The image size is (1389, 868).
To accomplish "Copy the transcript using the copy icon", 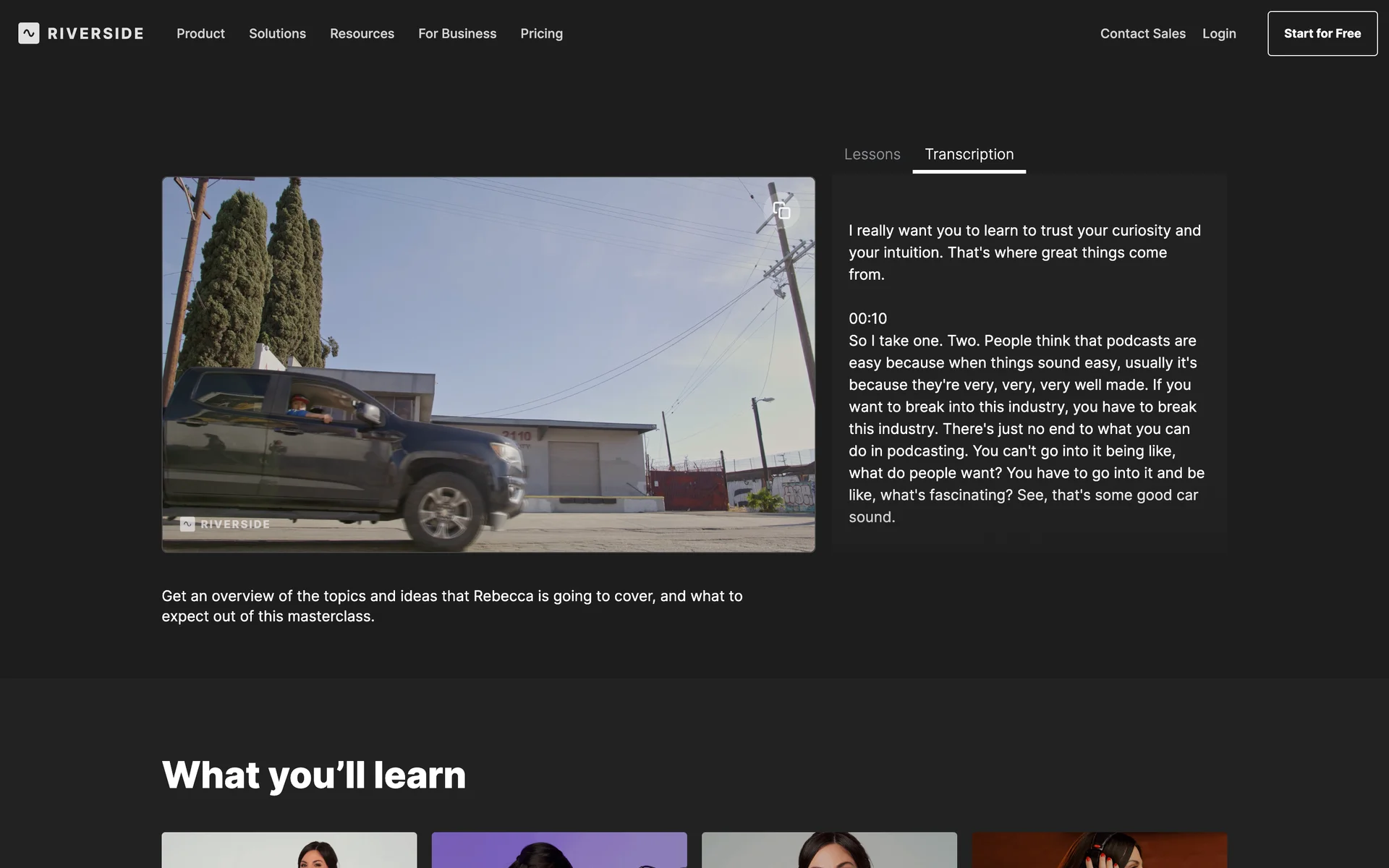I will (x=781, y=210).
